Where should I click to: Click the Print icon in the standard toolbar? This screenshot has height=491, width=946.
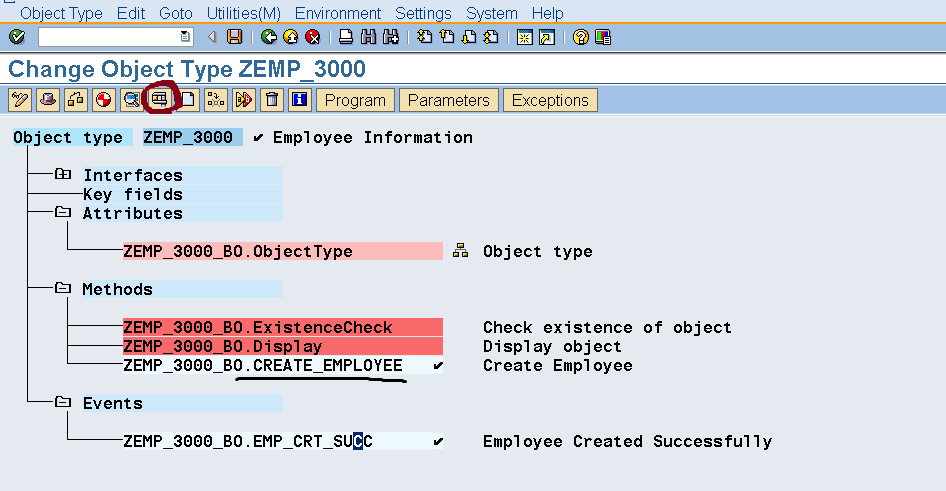(346, 37)
